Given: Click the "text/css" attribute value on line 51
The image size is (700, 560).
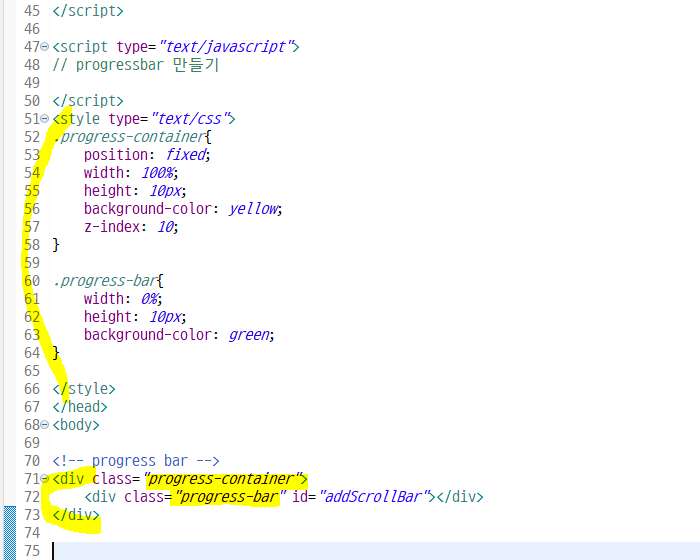Looking at the screenshot, I should 190,119.
